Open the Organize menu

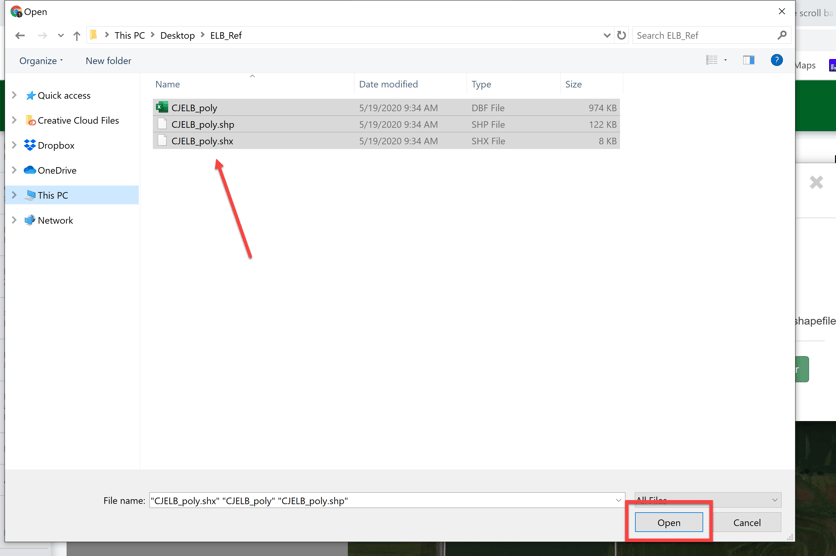pyautogui.click(x=41, y=61)
